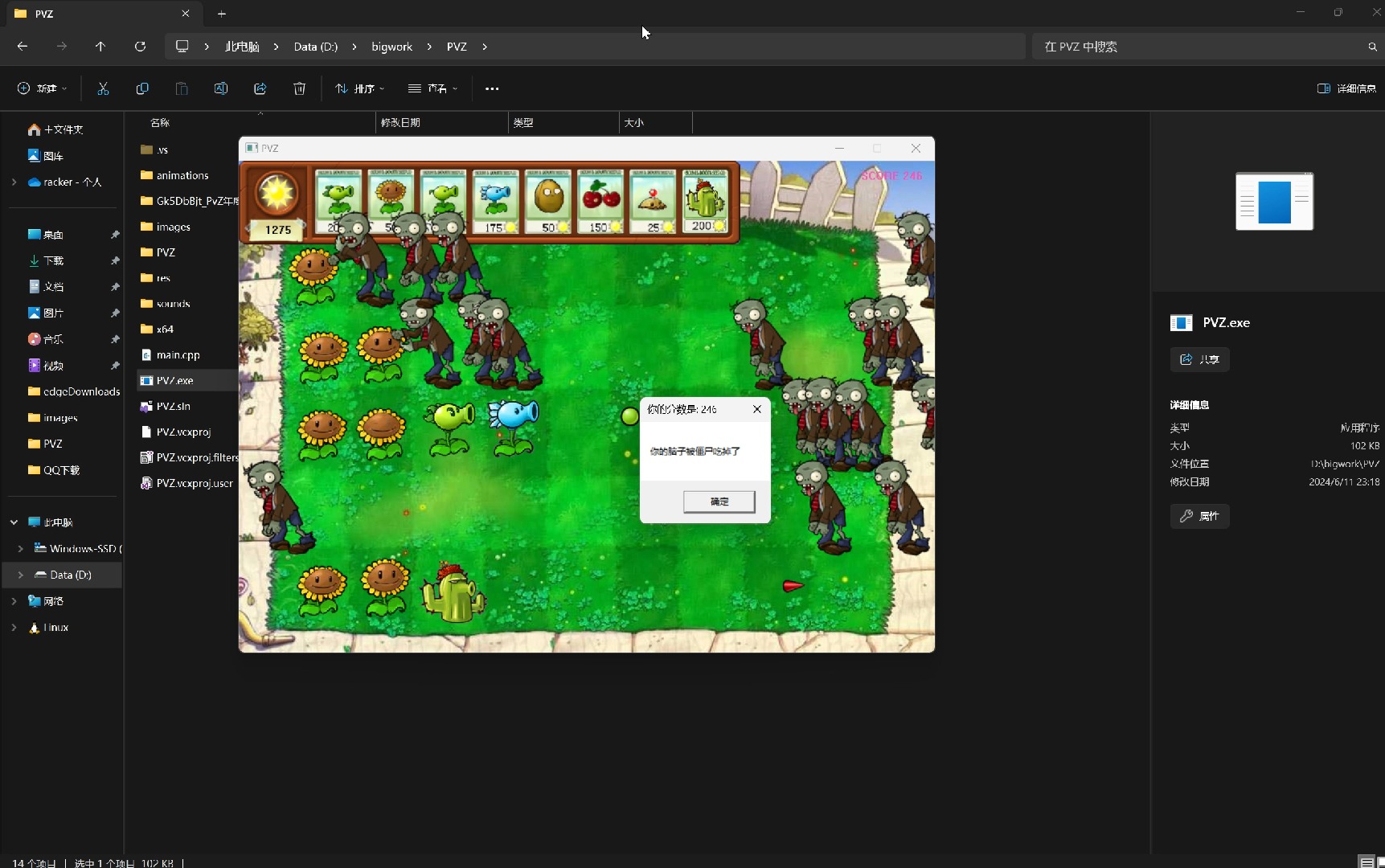1385x868 pixels.
Task: Choose the Wall-nut seed card
Action: point(548,201)
